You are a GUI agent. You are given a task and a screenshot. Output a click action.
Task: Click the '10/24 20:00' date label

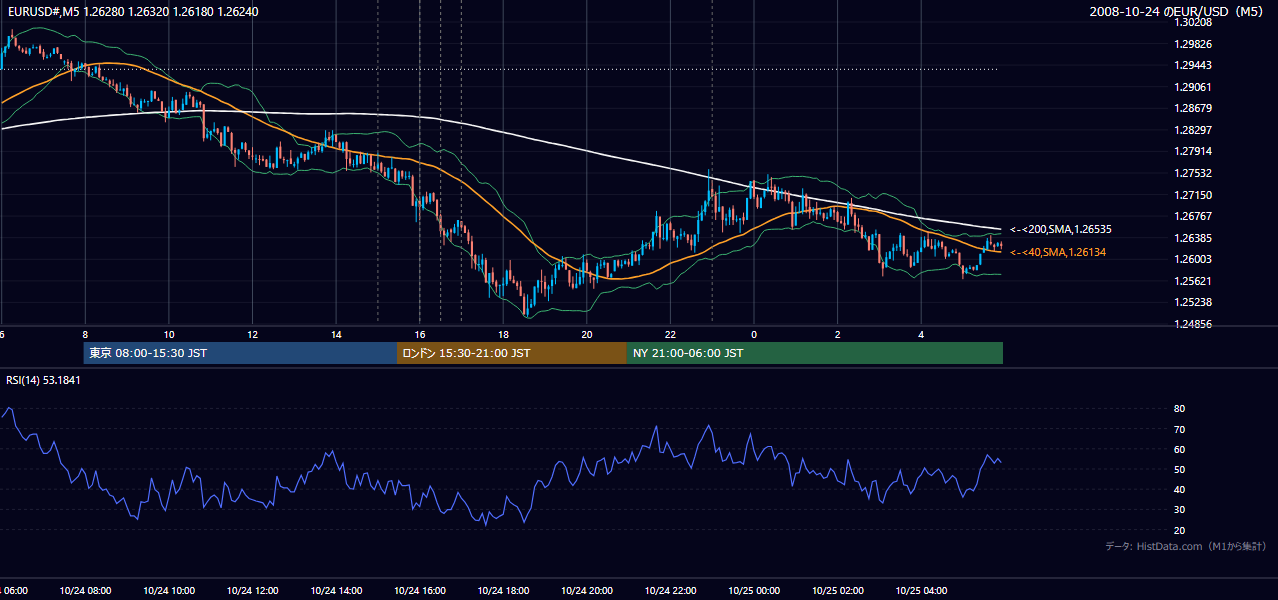point(586,591)
